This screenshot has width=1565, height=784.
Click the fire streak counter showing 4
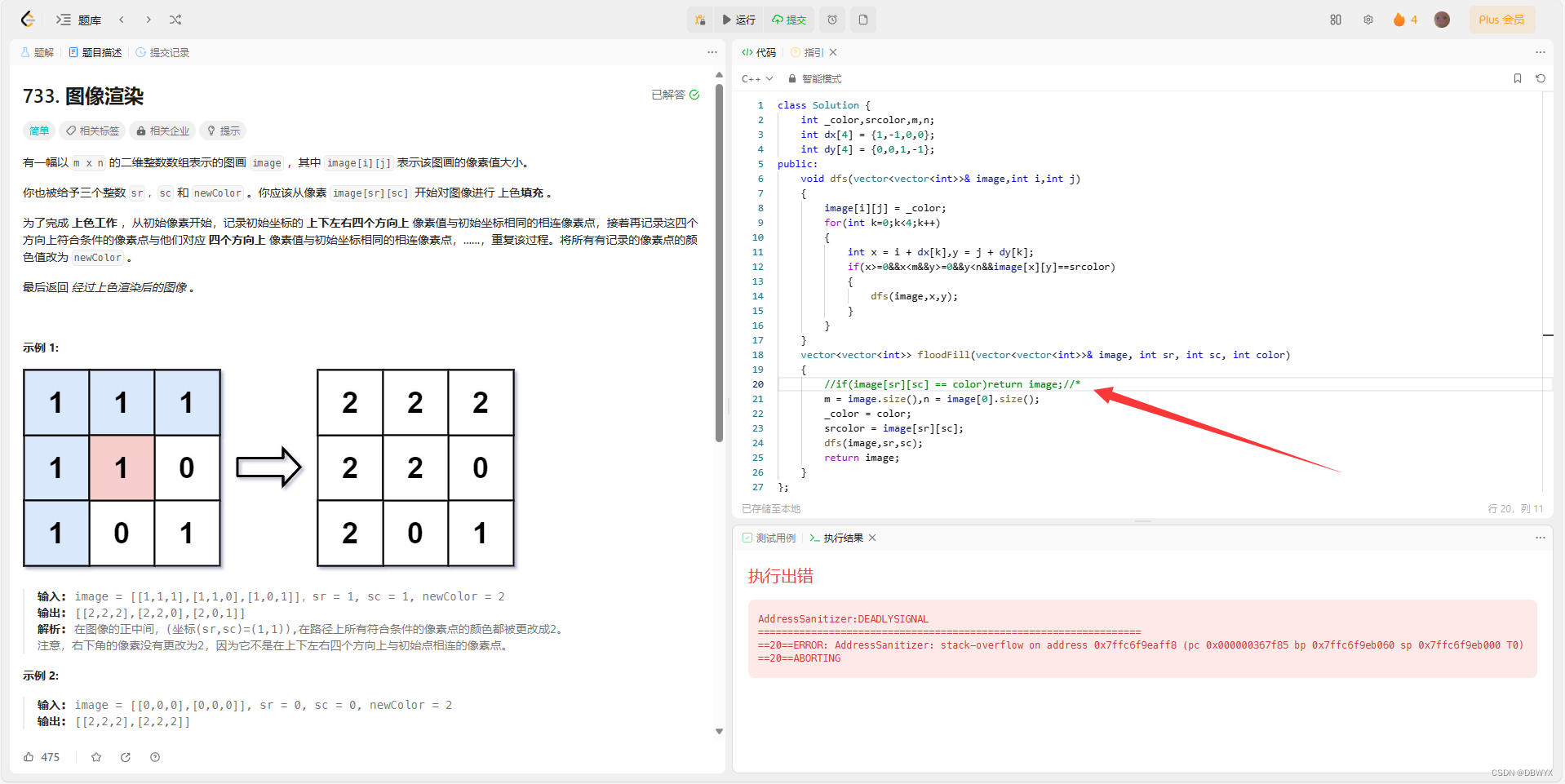click(x=1404, y=20)
